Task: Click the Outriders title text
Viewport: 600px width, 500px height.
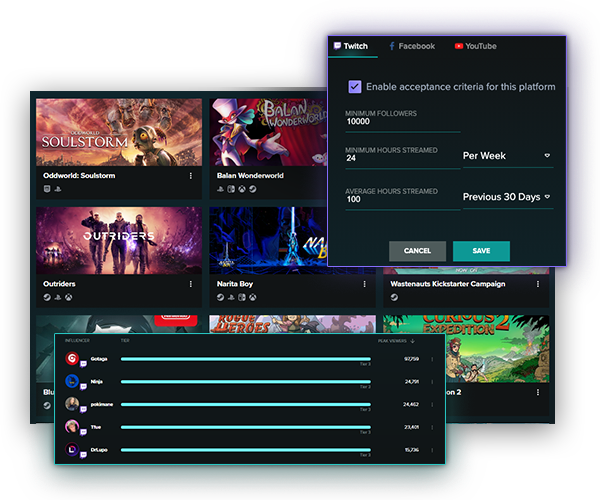Action: [x=59, y=284]
